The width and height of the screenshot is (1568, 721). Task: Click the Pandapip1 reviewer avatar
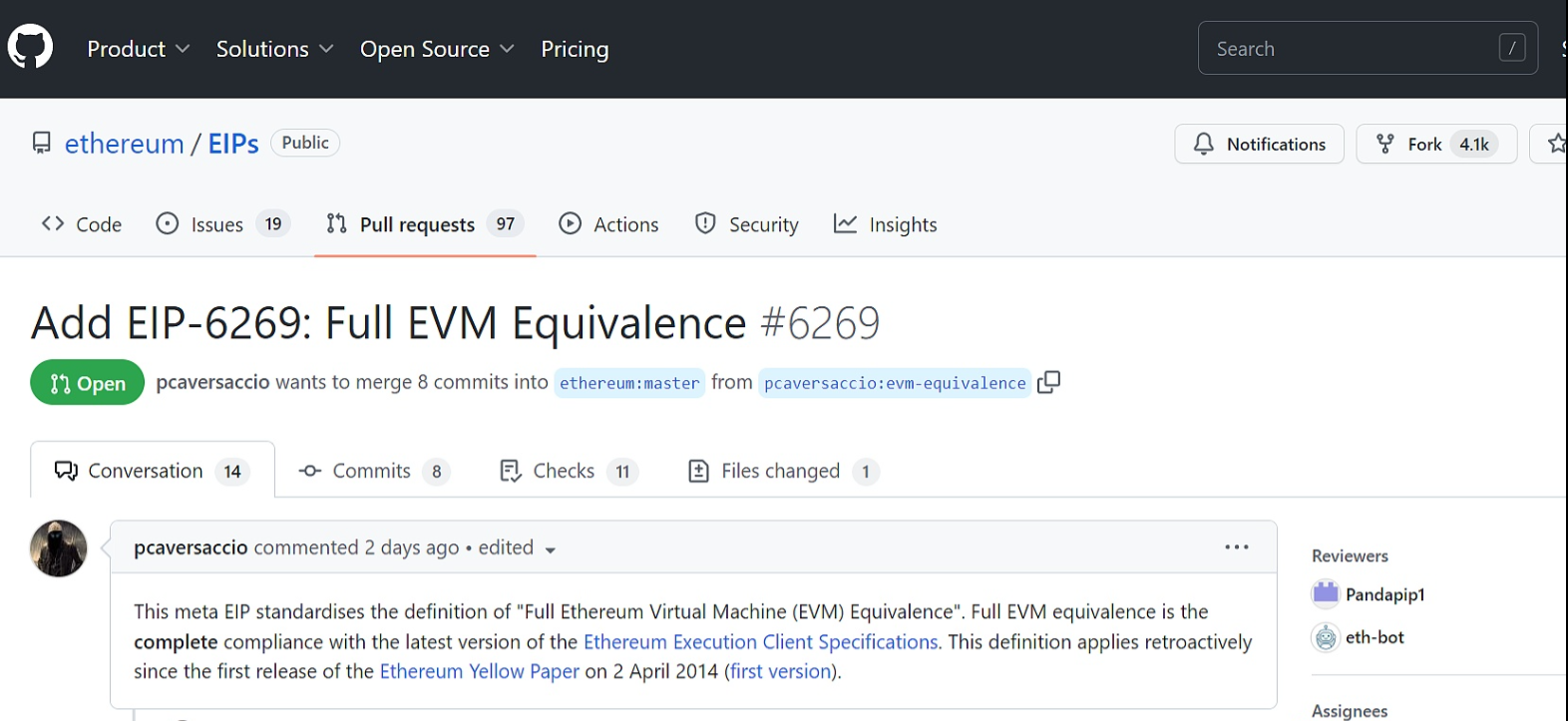pyautogui.click(x=1326, y=594)
